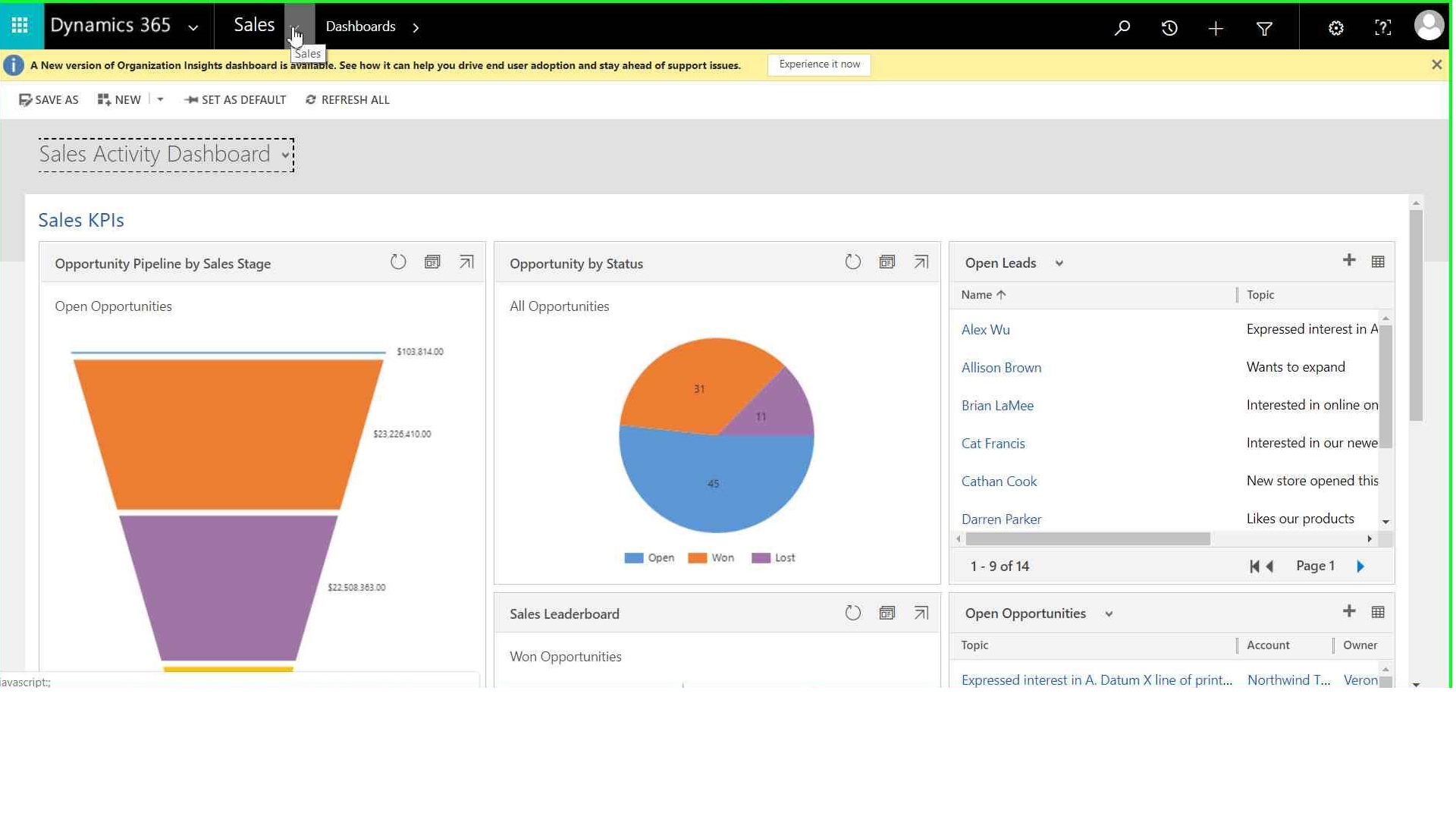Expand the Sales Activity Dashboard selector
The width and height of the screenshot is (1456, 819).
(285, 155)
